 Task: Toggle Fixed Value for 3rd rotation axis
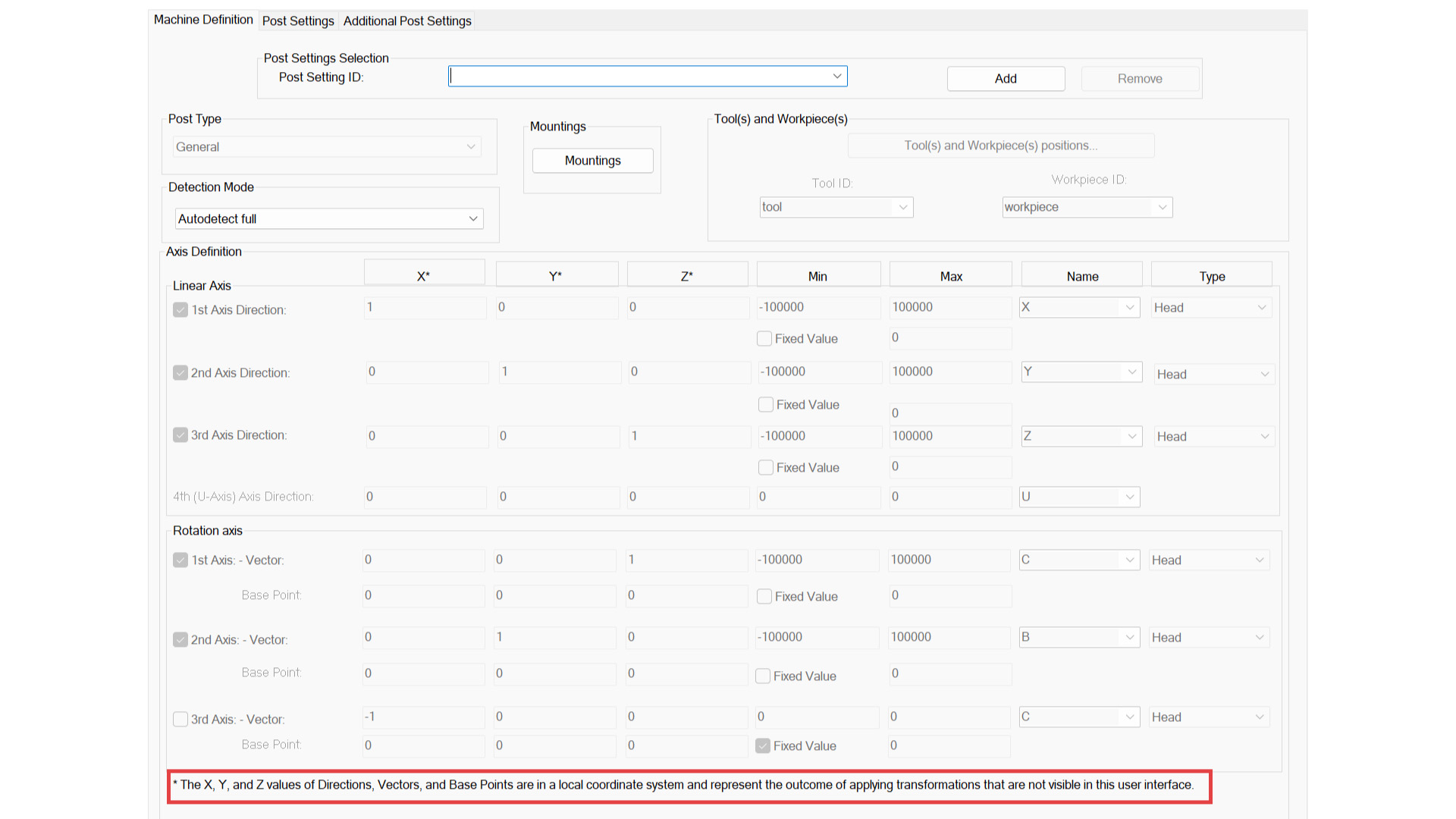tap(763, 745)
